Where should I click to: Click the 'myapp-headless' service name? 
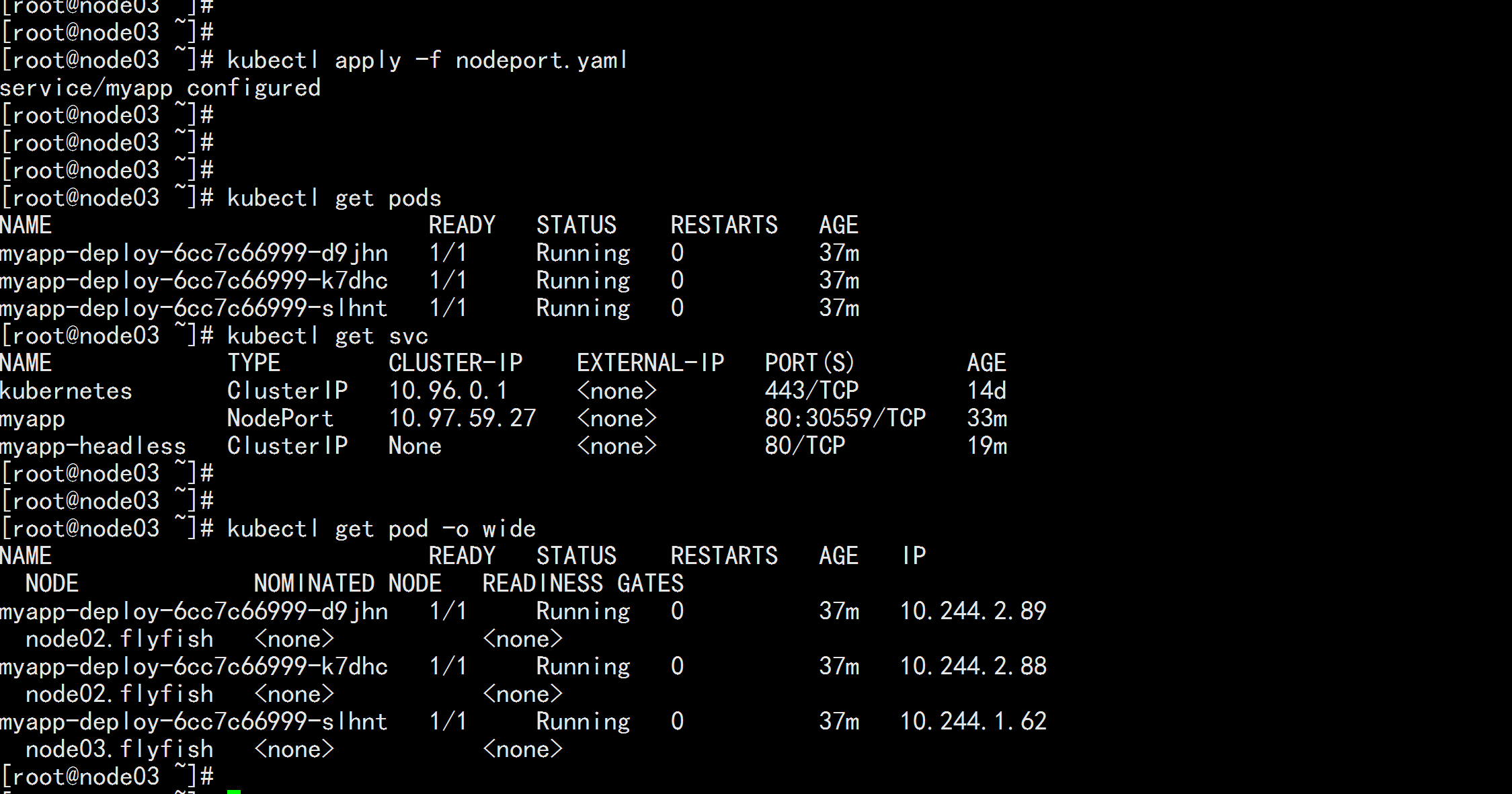pyautogui.click(x=93, y=446)
